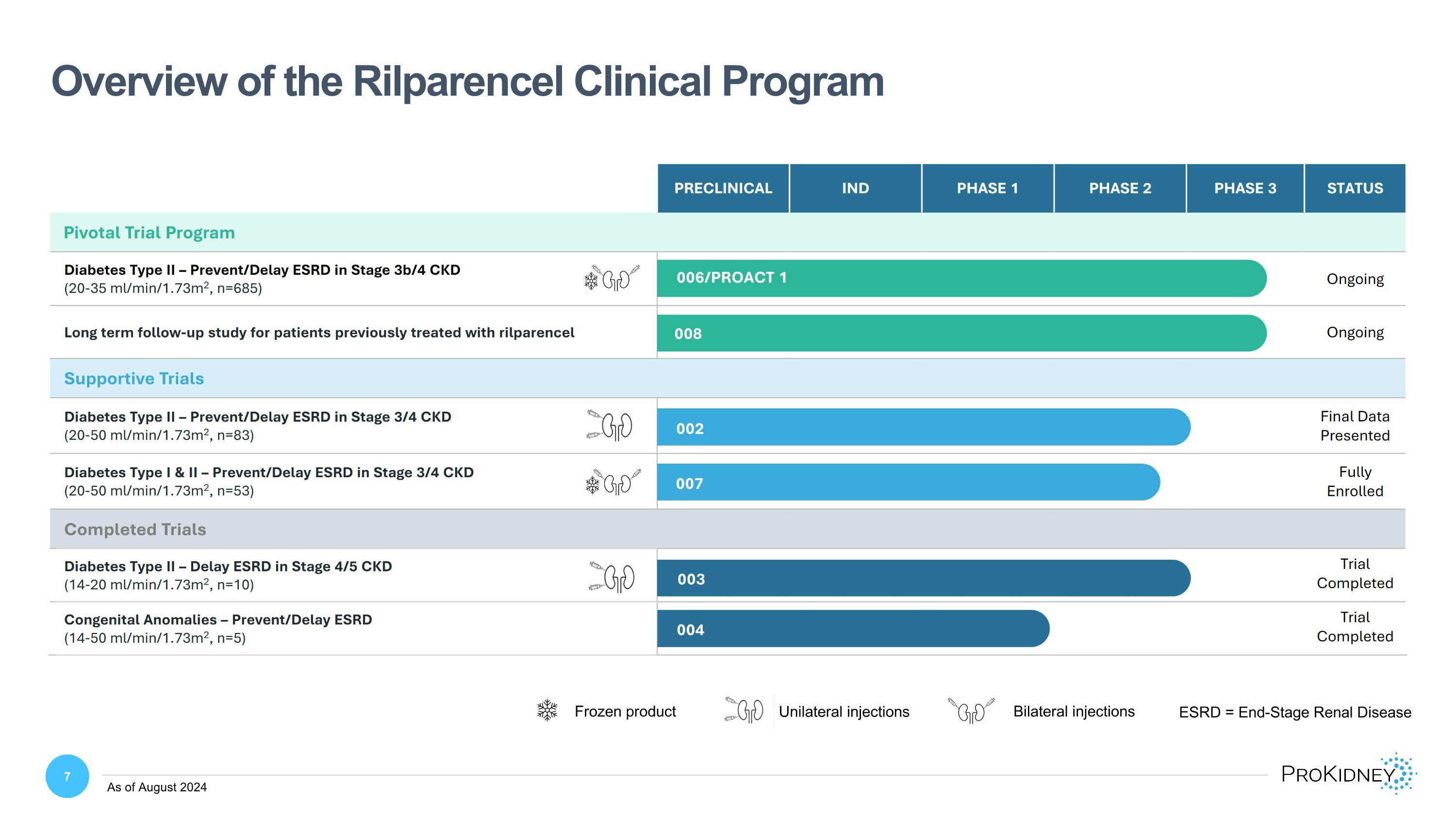1456x819 pixels.
Task: Select the STATUS column header
Action: tap(1355, 188)
